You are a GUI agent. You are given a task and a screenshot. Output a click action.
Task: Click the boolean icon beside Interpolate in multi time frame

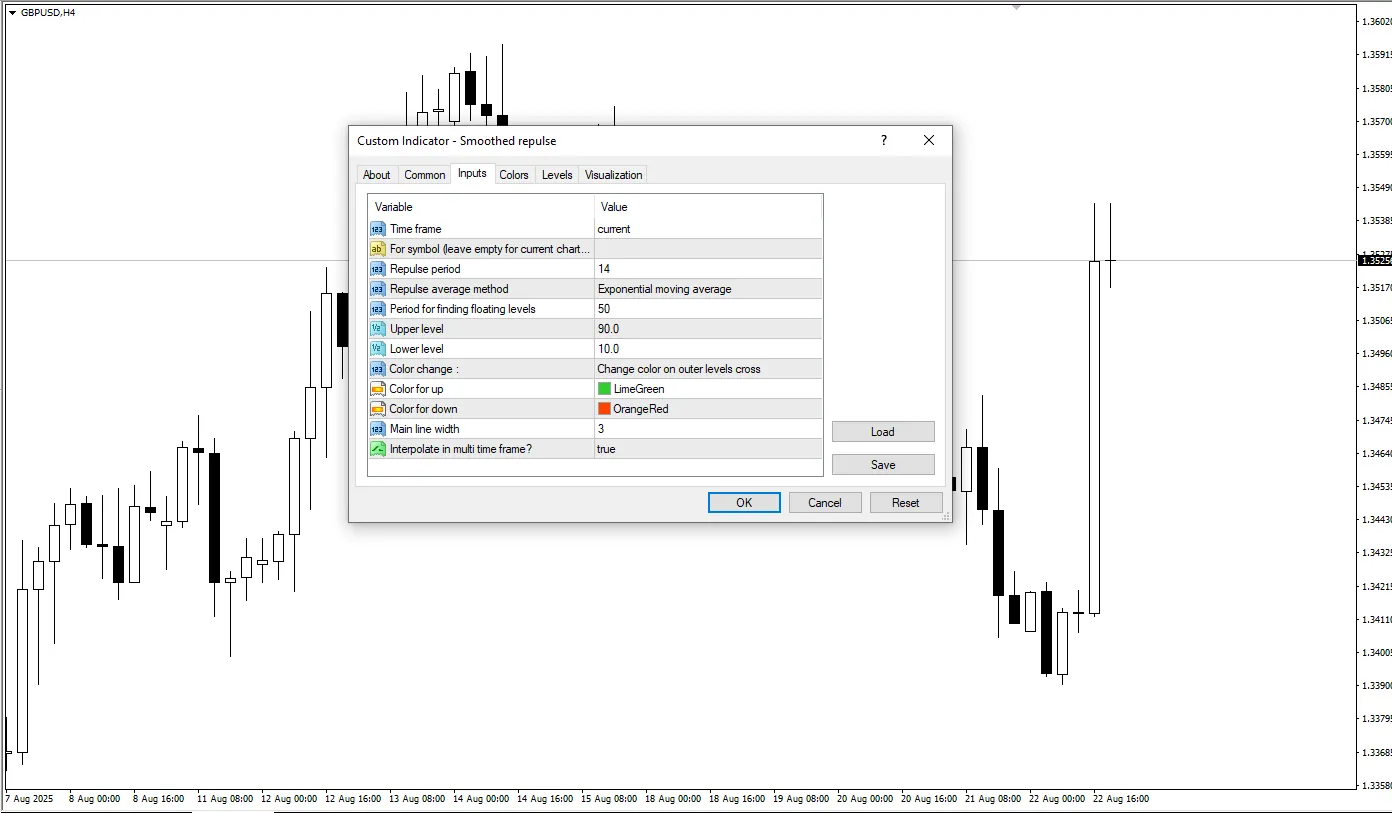[x=377, y=449]
